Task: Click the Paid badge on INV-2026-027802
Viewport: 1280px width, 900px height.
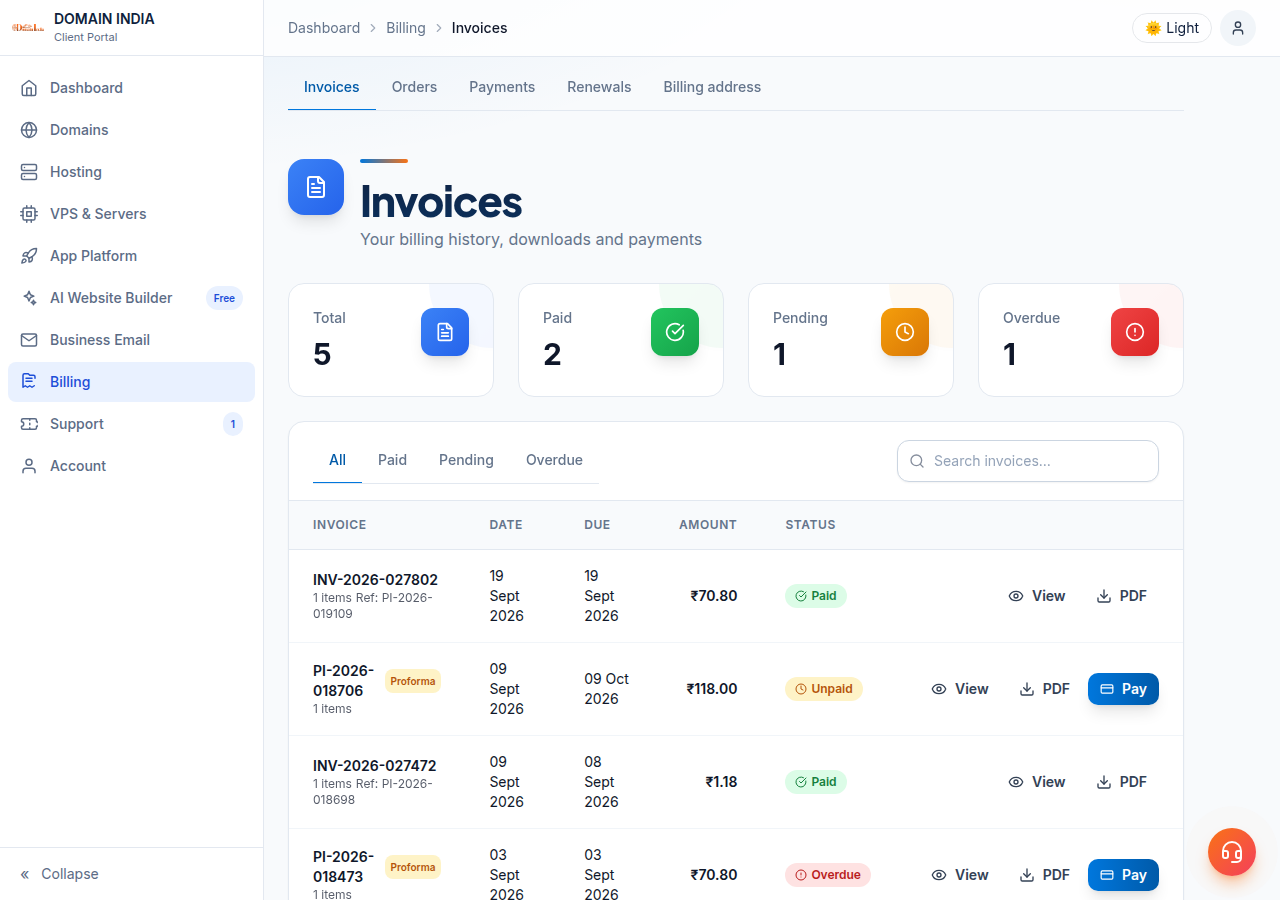Action: (816, 596)
